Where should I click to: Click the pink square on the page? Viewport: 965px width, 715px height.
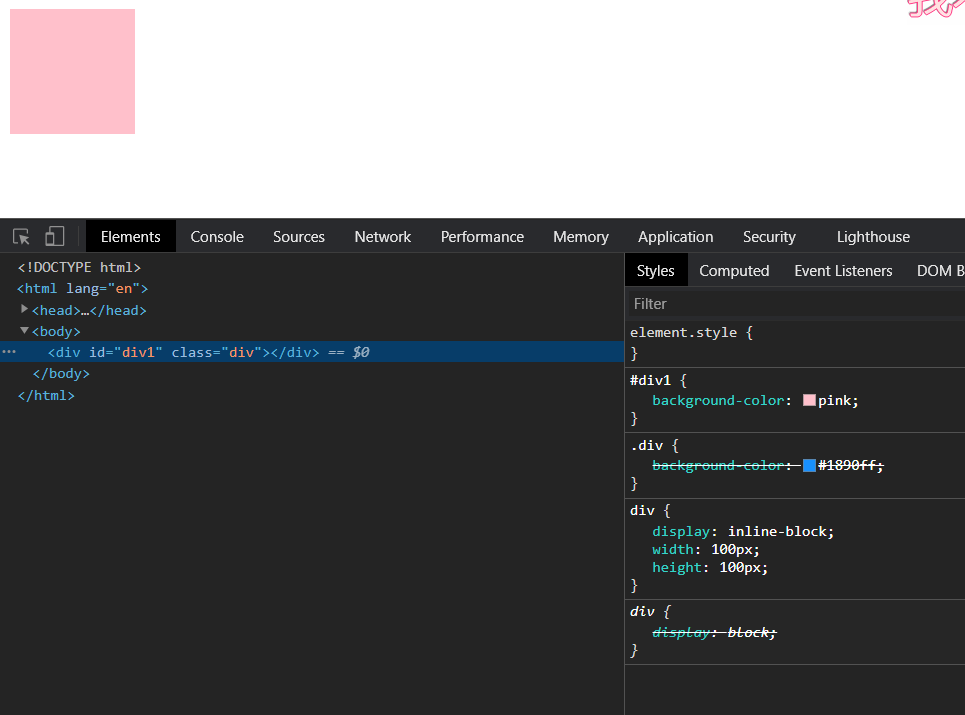pos(72,72)
